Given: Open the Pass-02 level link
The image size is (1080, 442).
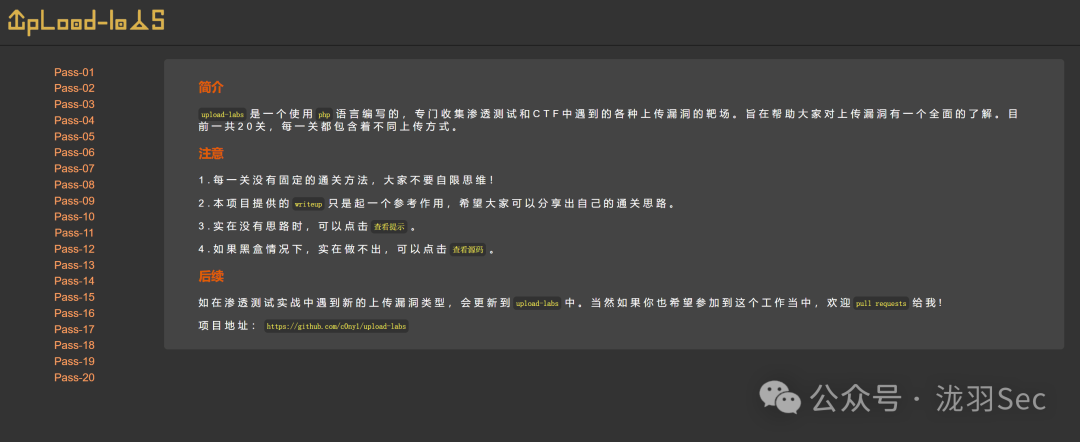Looking at the screenshot, I should tap(74, 88).
